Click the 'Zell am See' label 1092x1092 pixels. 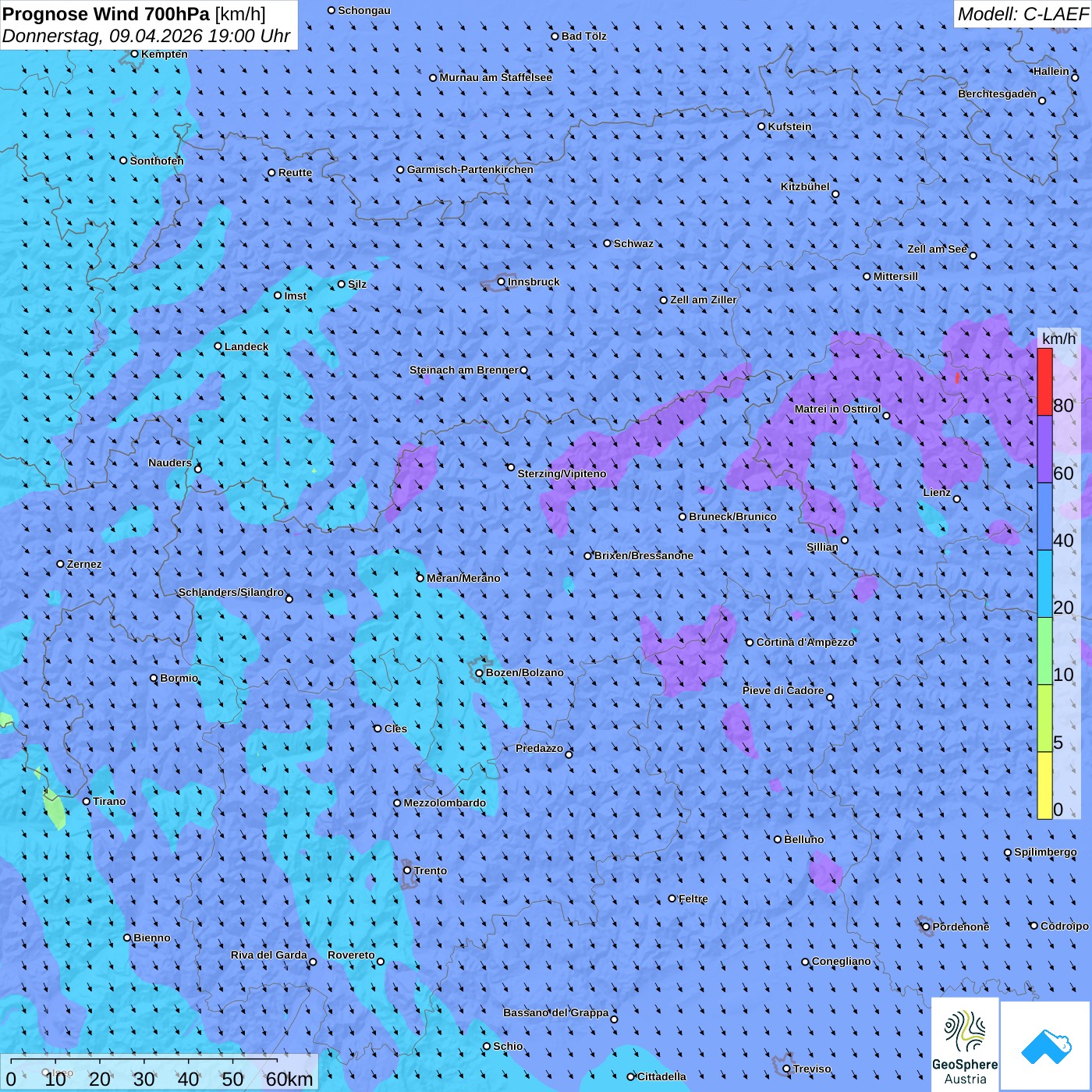point(937,249)
